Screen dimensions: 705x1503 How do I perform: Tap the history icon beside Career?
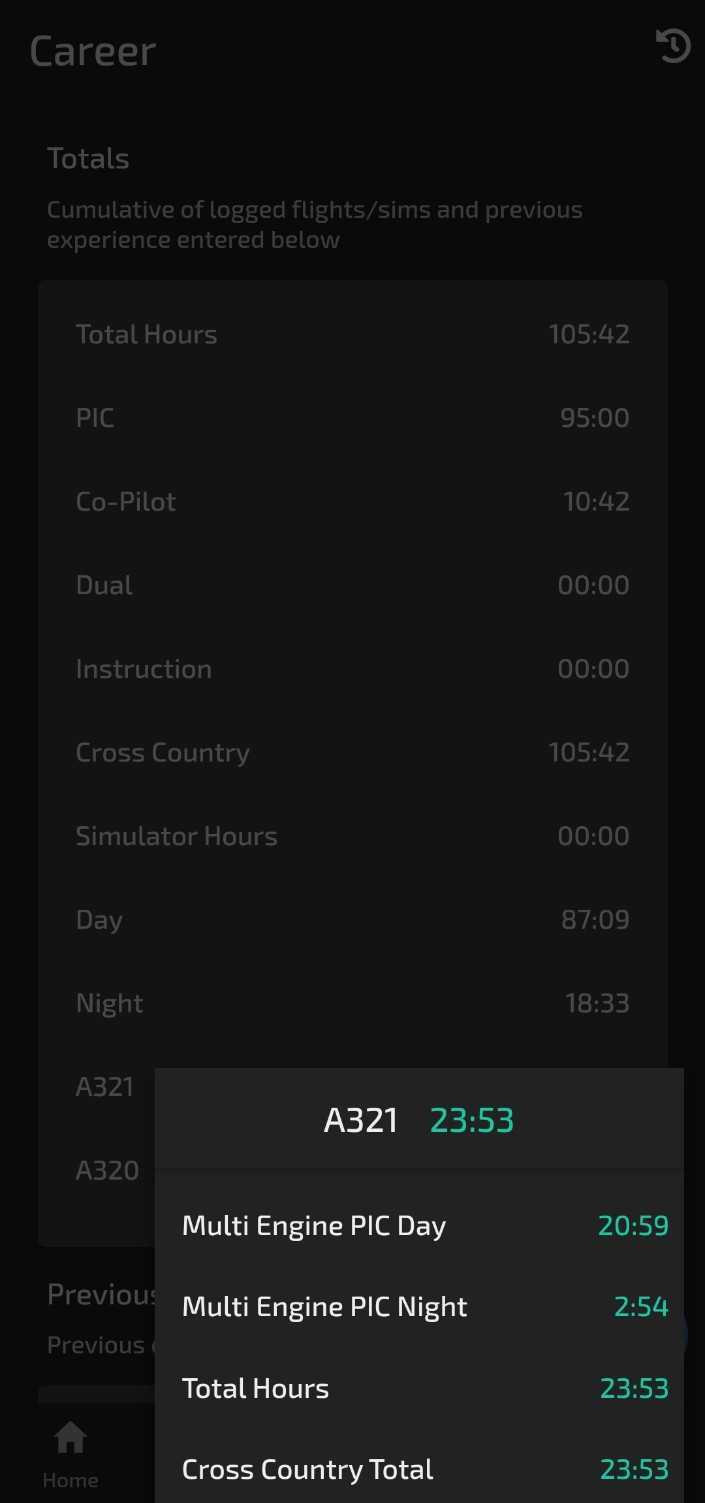(x=672, y=46)
